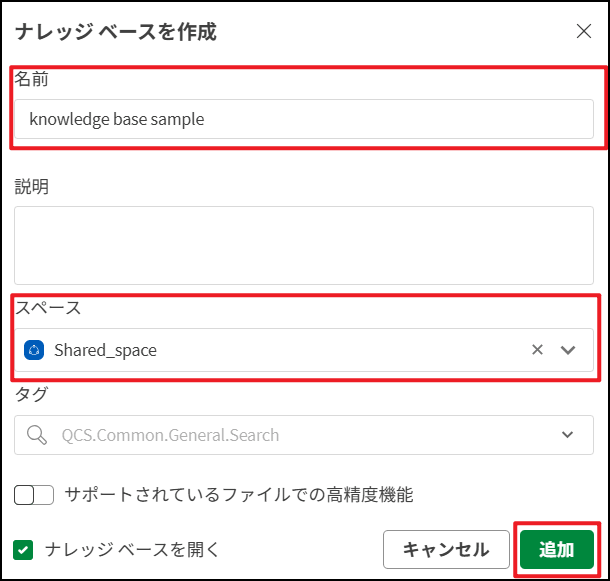Click the magnifier icon in タグ field
This screenshot has width=610, height=581.
coord(37,435)
